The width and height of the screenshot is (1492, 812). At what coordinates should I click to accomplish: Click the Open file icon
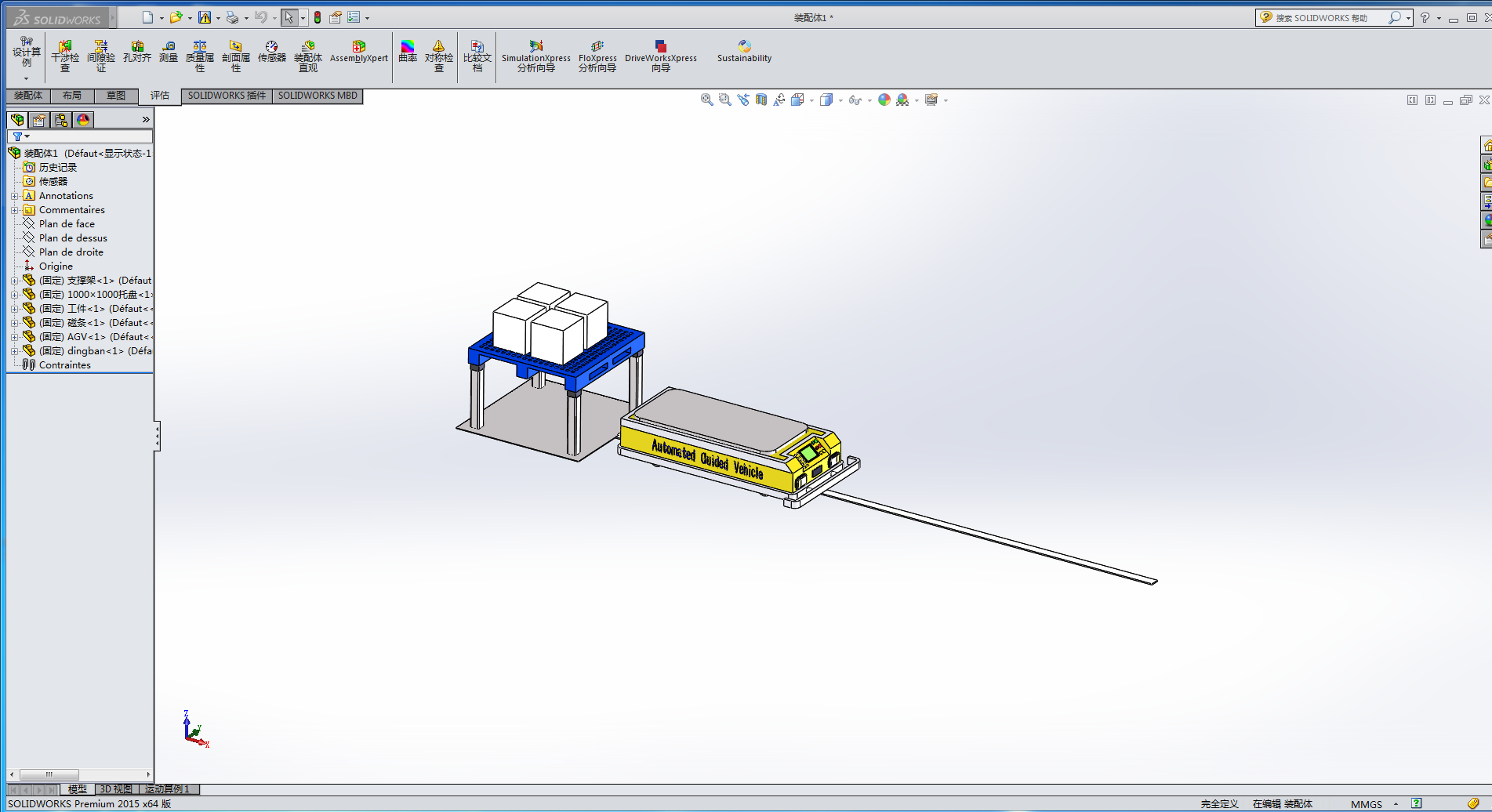point(176,17)
